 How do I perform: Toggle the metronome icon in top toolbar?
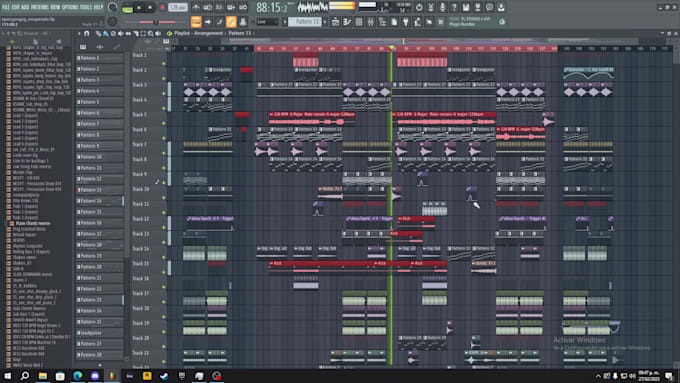(x=196, y=7)
